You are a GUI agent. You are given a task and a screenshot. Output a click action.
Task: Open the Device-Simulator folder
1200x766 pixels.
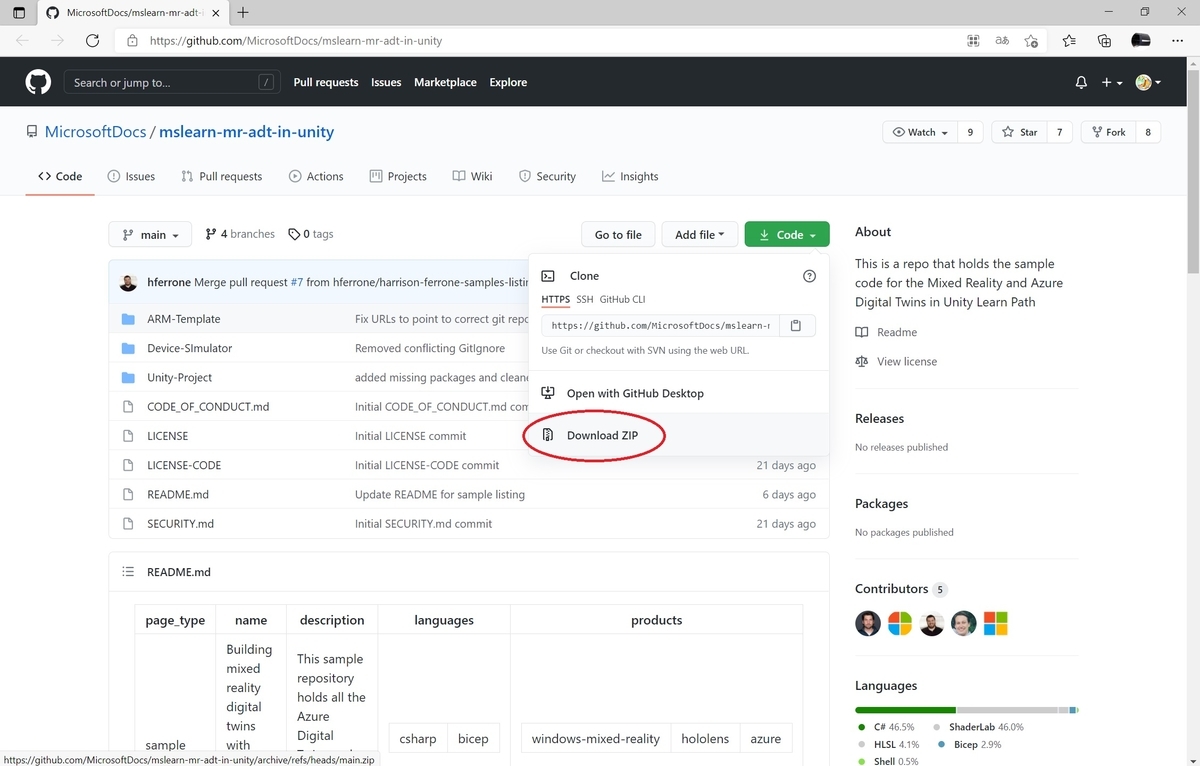(x=189, y=348)
